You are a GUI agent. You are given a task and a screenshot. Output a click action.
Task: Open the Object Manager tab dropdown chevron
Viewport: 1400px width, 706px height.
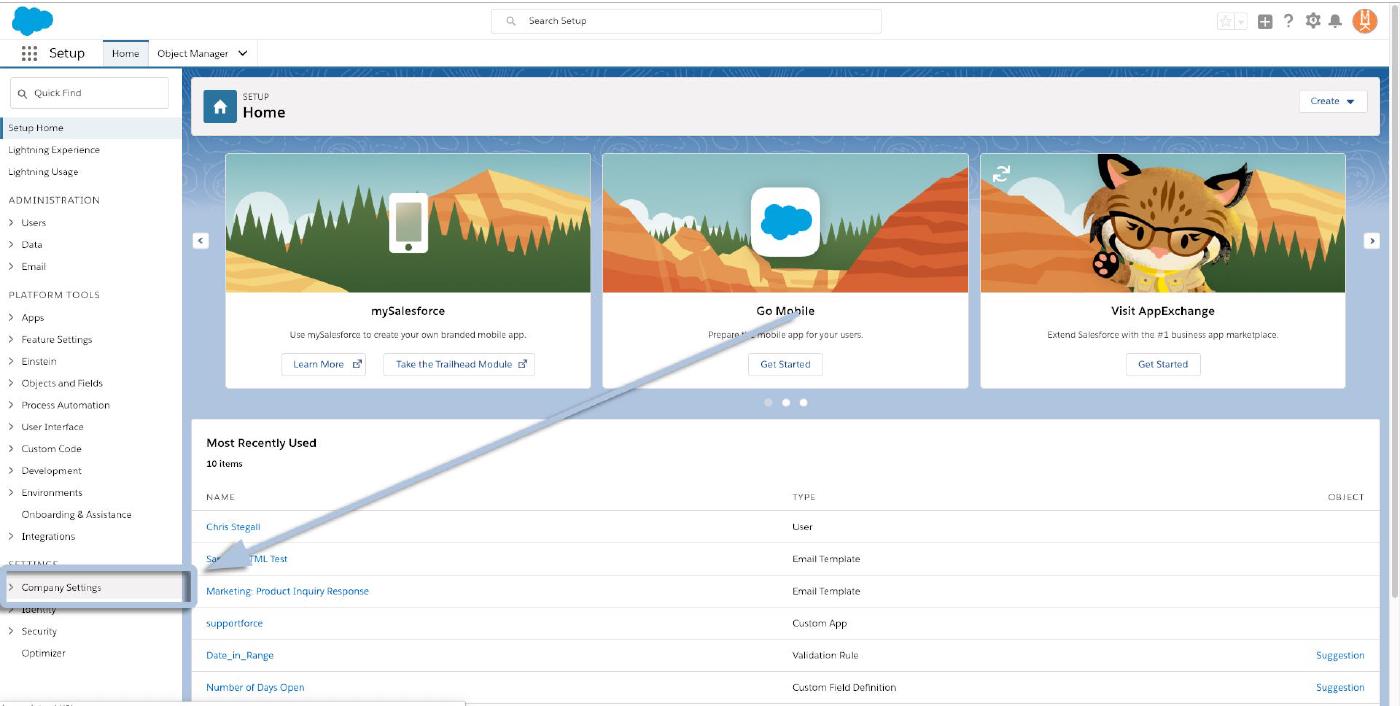pyautogui.click(x=243, y=54)
